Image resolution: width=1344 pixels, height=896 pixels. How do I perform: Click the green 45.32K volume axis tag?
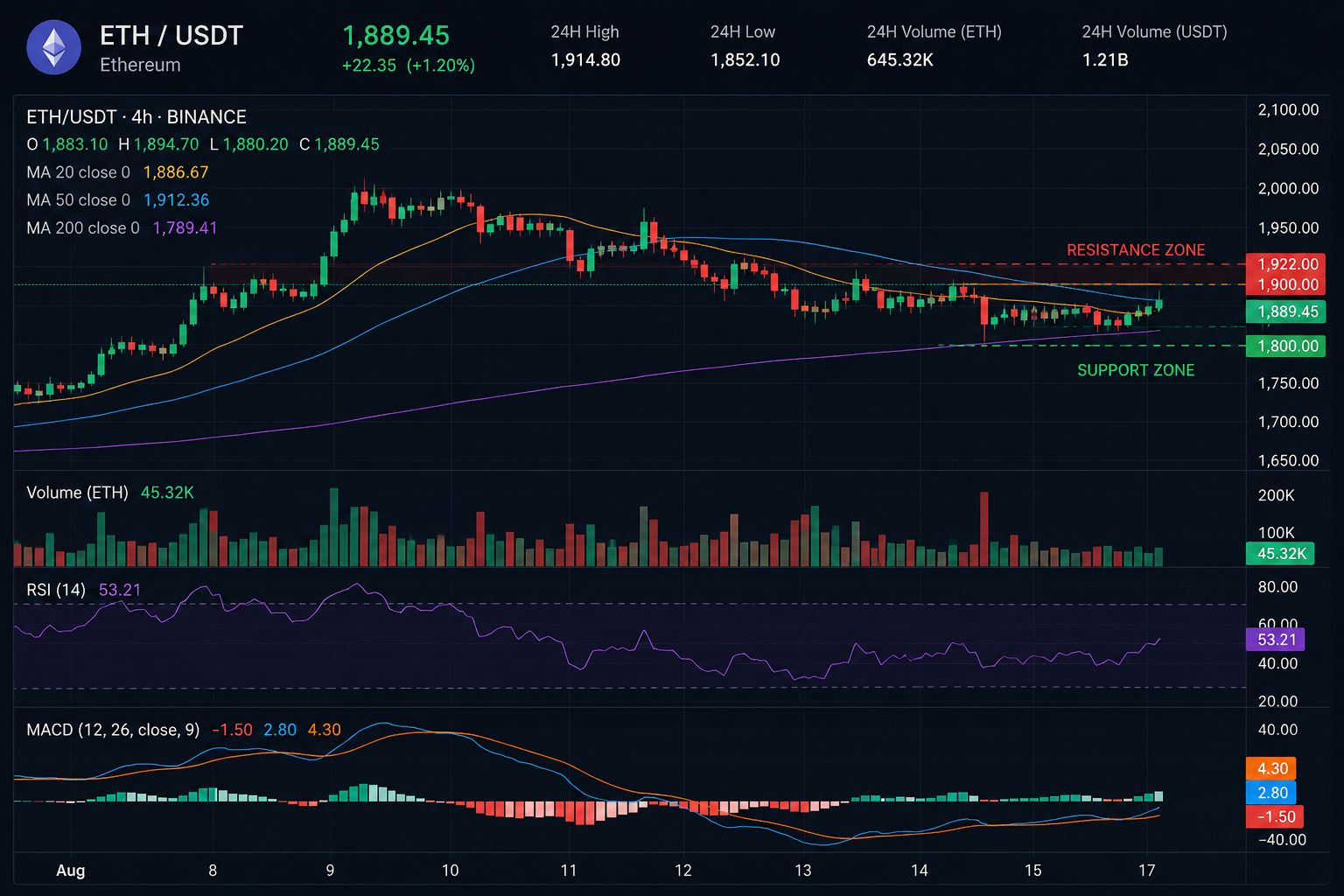pos(1279,553)
